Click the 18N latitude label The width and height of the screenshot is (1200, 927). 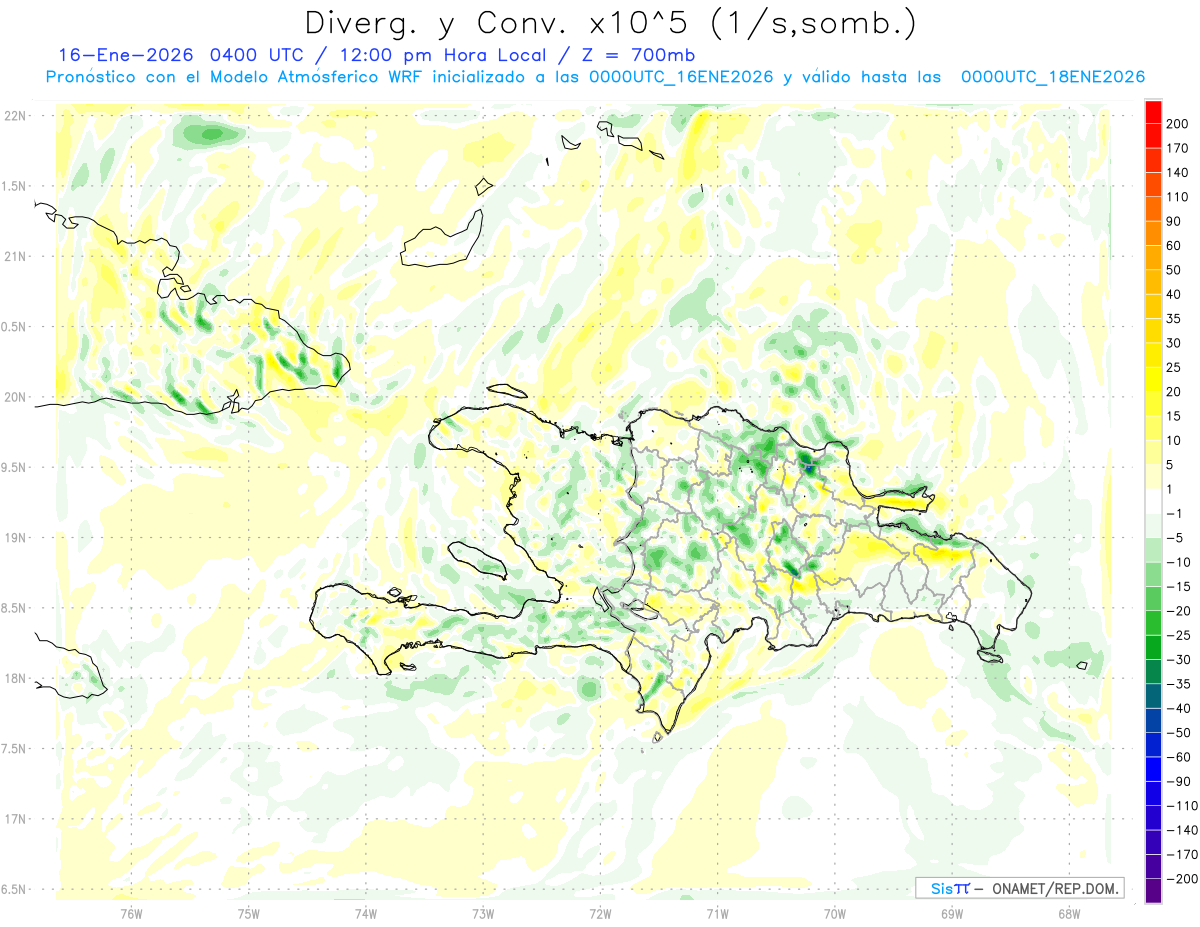[14, 678]
